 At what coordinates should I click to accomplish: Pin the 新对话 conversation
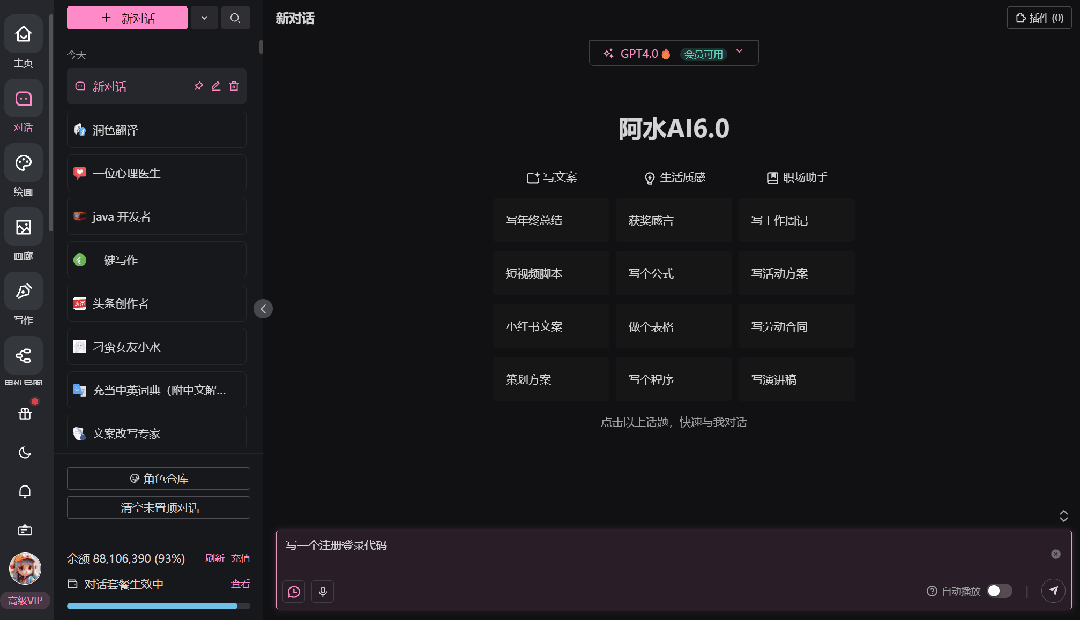point(198,86)
